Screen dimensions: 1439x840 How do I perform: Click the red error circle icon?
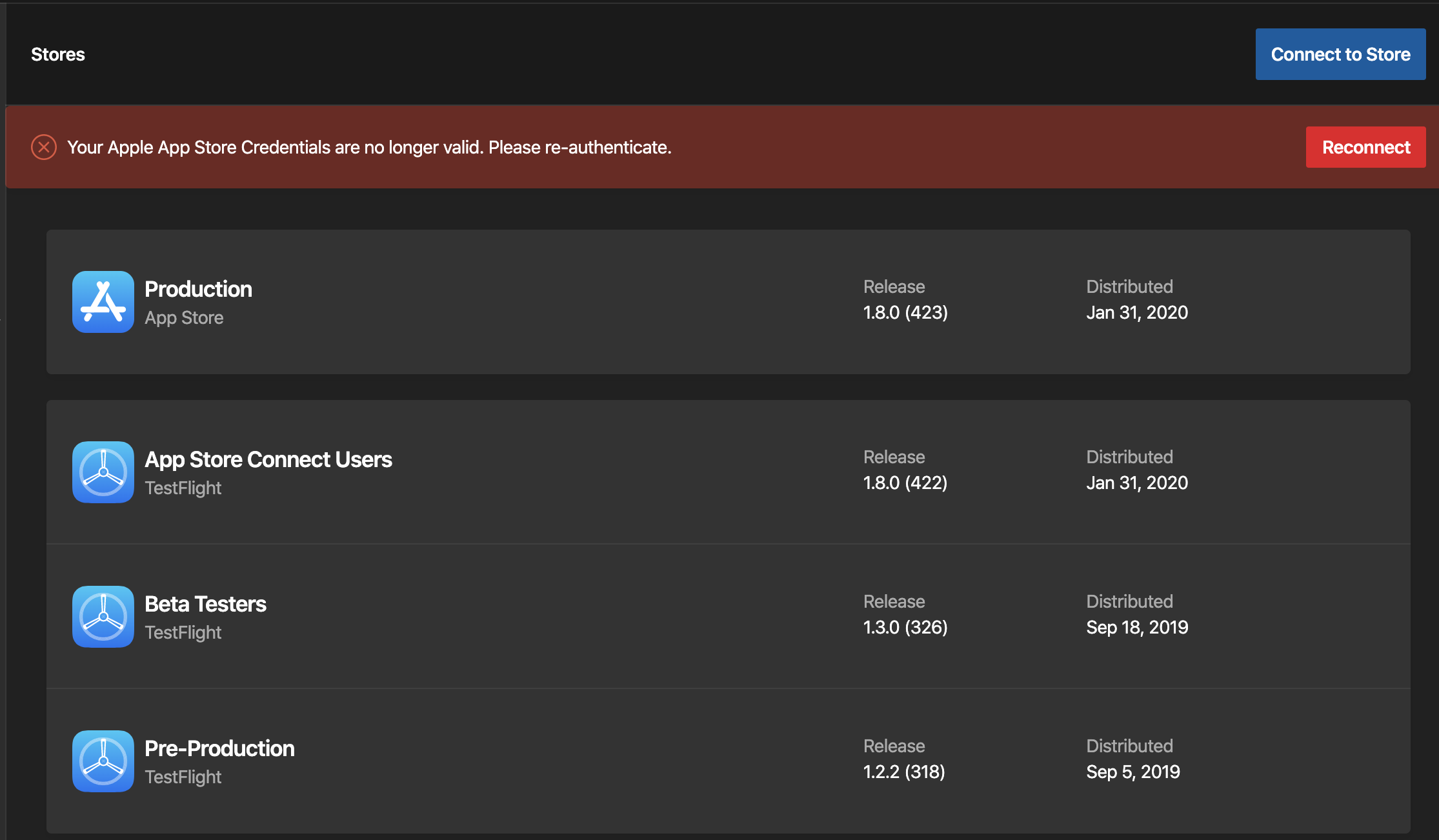44,147
